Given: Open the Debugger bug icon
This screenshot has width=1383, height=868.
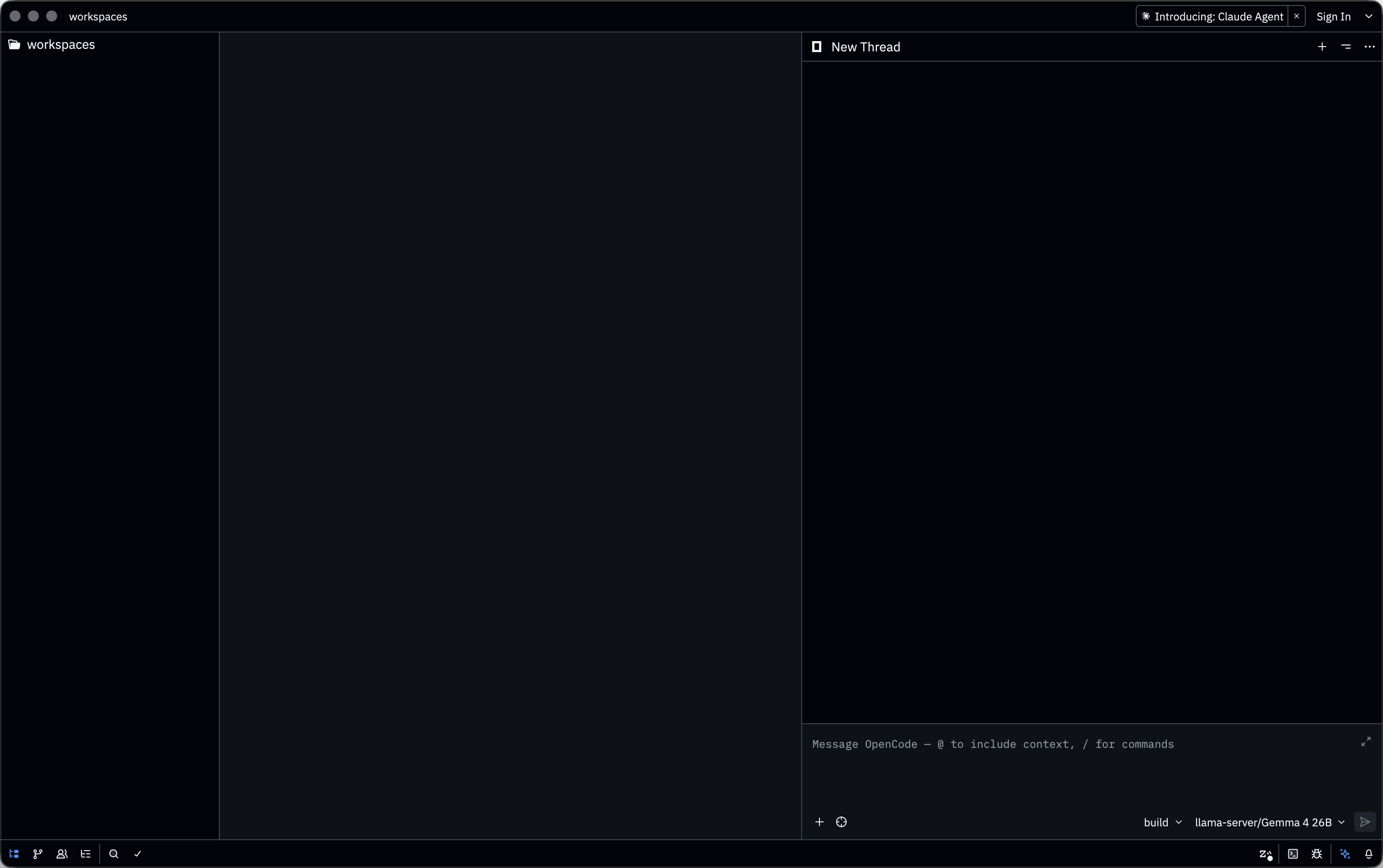Looking at the screenshot, I should click(1317, 854).
